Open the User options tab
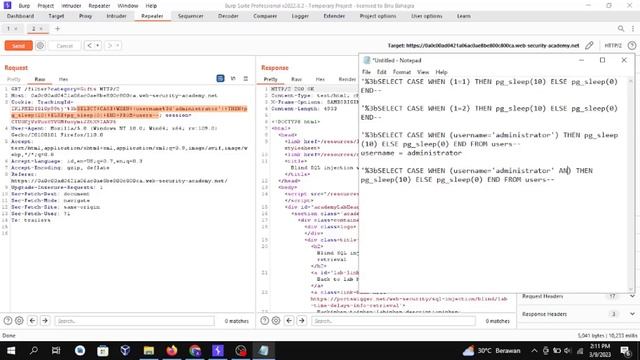 (427, 16)
